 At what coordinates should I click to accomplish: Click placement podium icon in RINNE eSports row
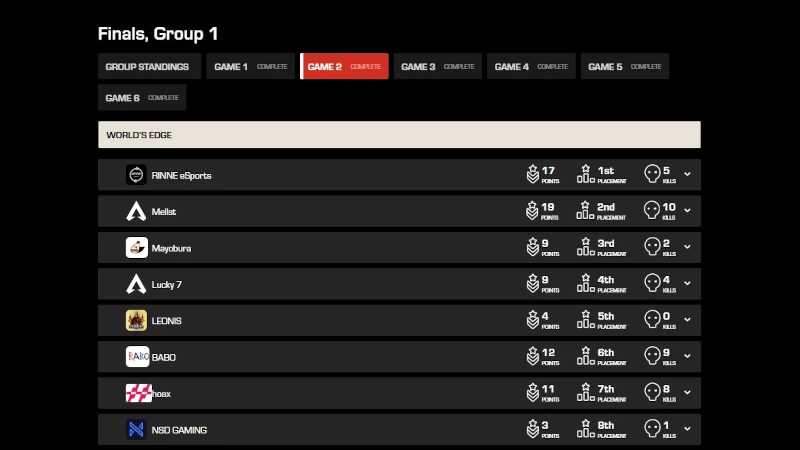(586, 174)
